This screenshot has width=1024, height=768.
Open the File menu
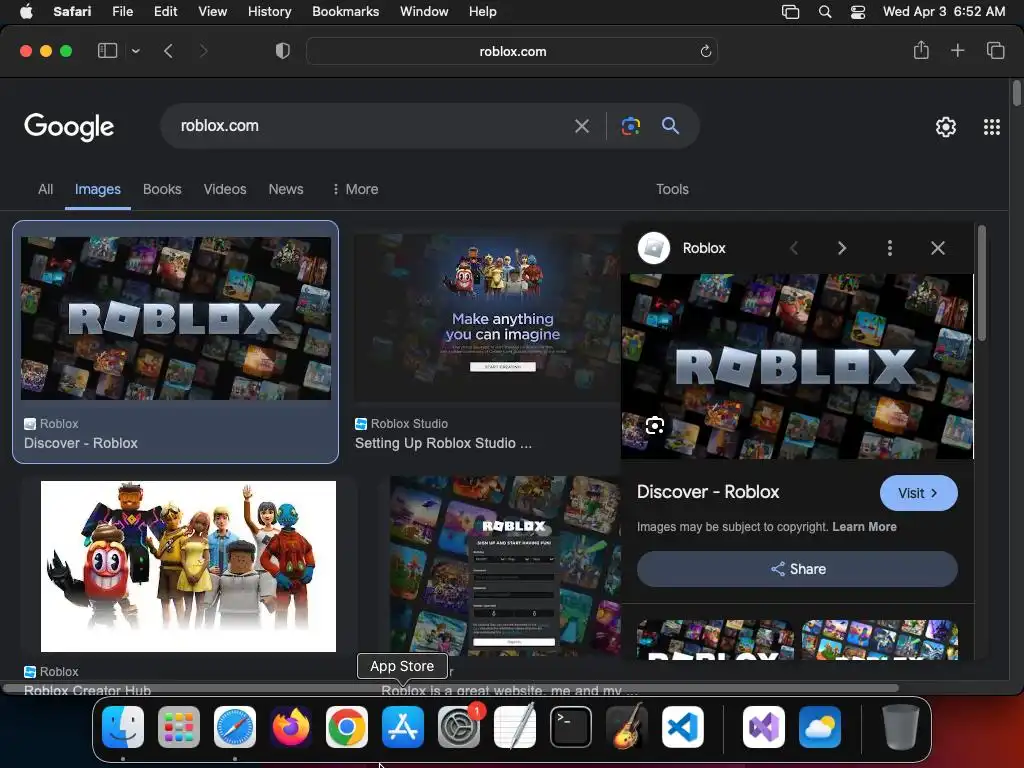[122, 11]
